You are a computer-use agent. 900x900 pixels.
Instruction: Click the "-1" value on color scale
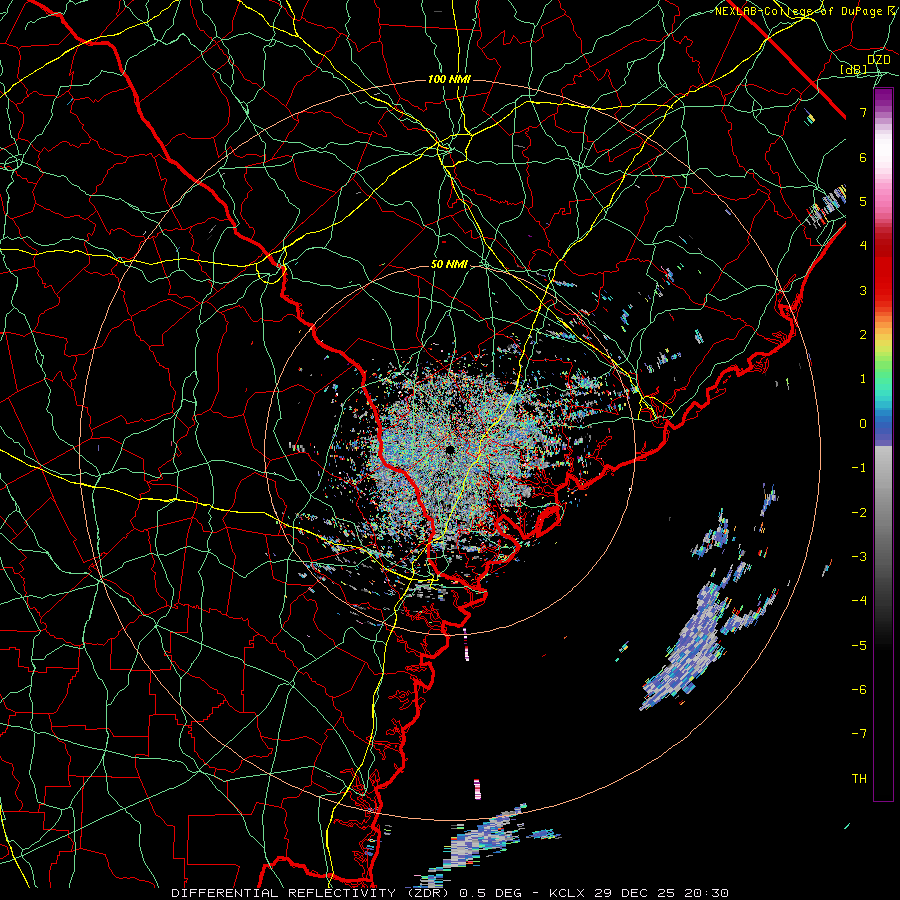[x=859, y=468]
